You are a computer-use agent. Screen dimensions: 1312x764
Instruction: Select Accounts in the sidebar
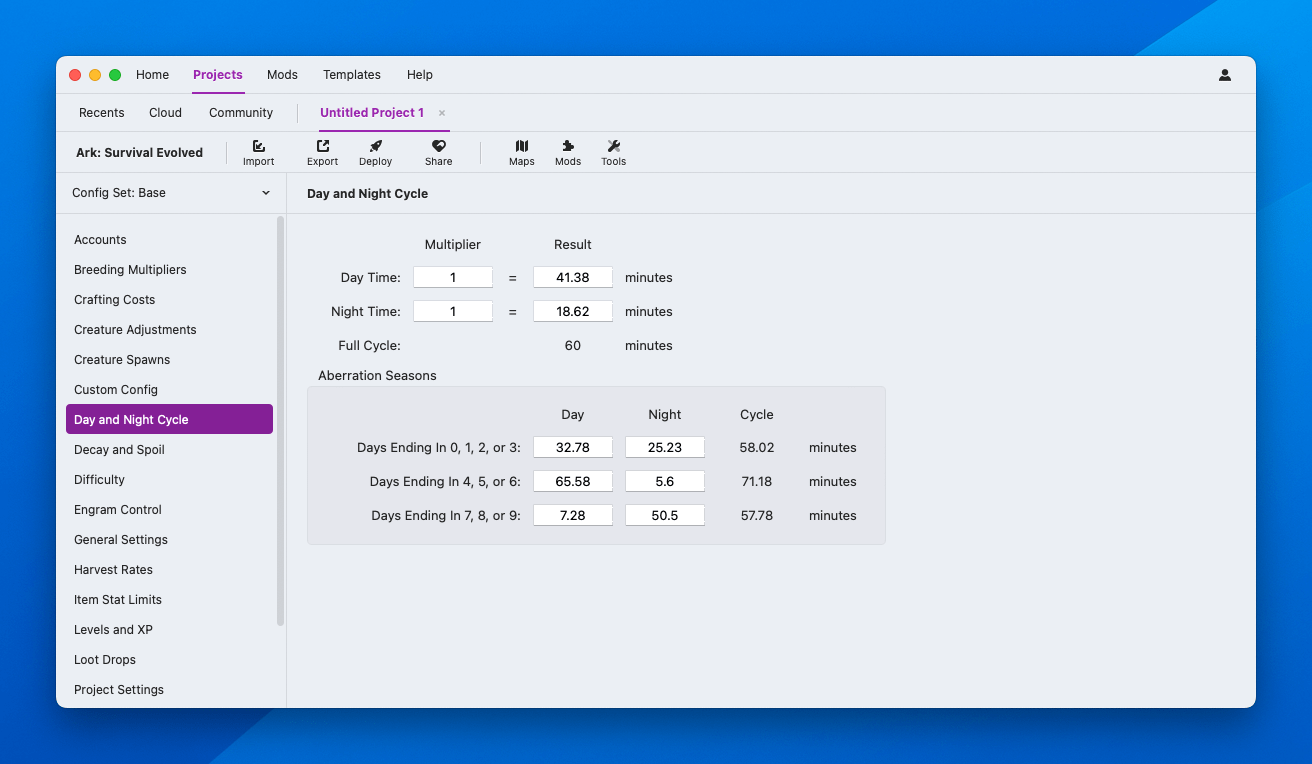point(169,240)
